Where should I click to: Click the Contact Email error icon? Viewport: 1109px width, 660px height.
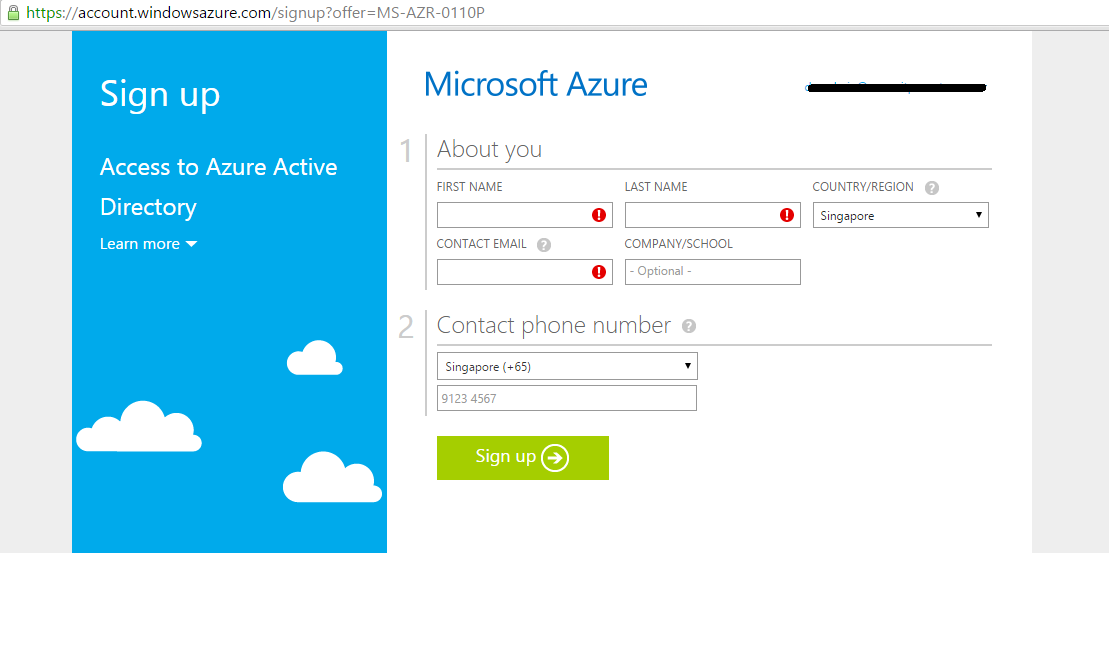point(599,272)
